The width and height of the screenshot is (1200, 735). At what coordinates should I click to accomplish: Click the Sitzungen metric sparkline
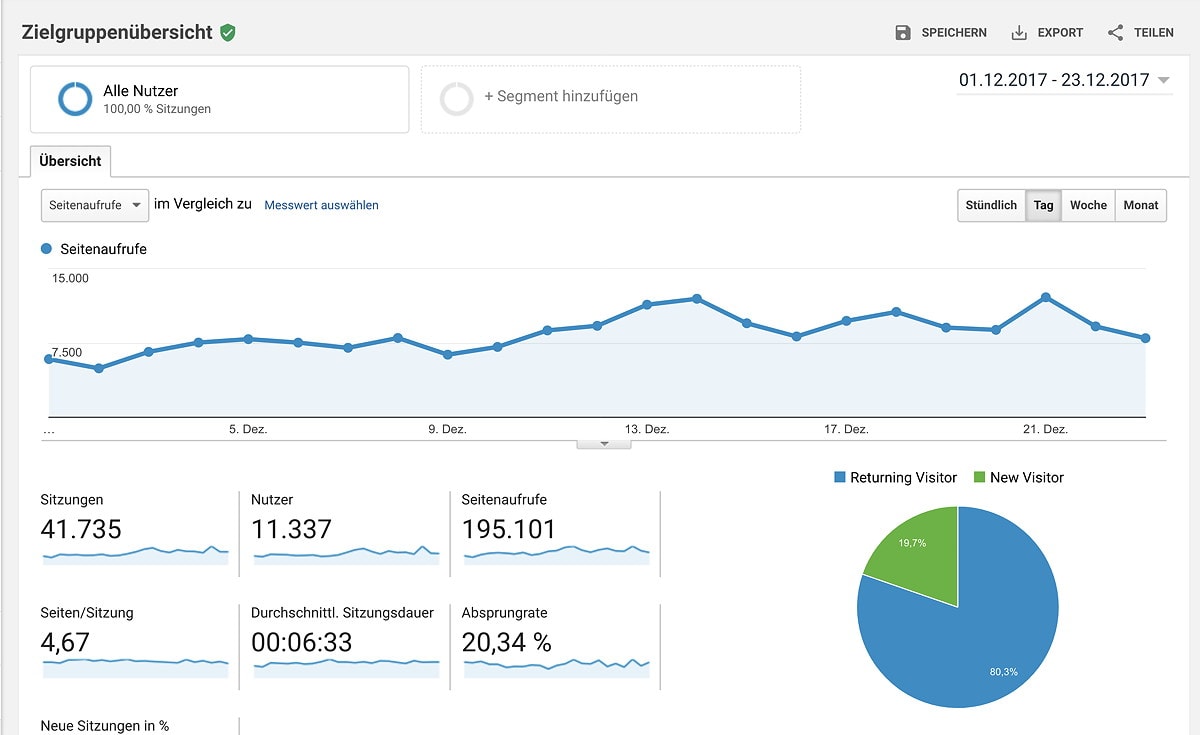pyautogui.click(x=135, y=553)
